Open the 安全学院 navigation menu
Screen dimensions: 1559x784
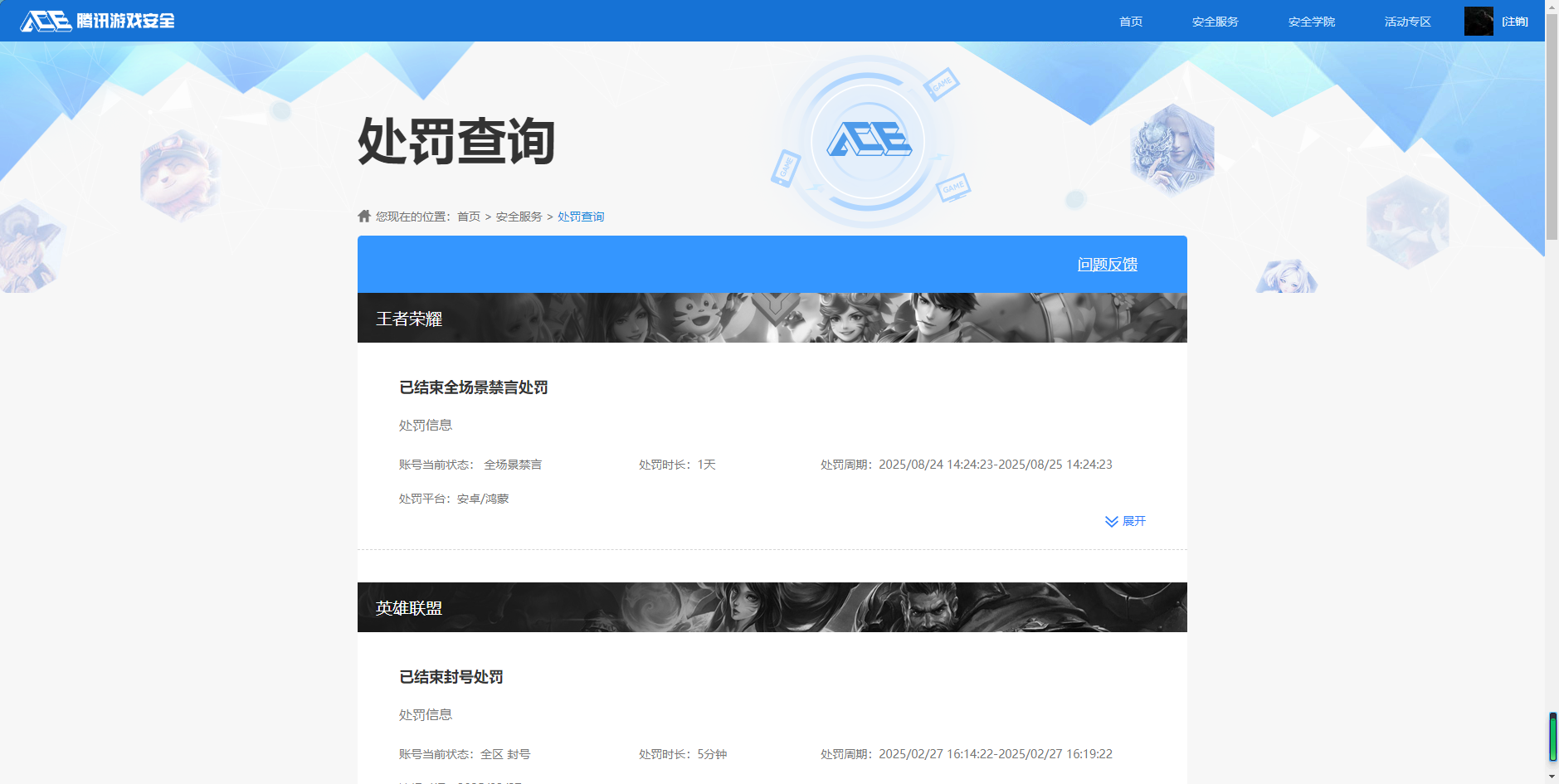tap(1312, 22)
